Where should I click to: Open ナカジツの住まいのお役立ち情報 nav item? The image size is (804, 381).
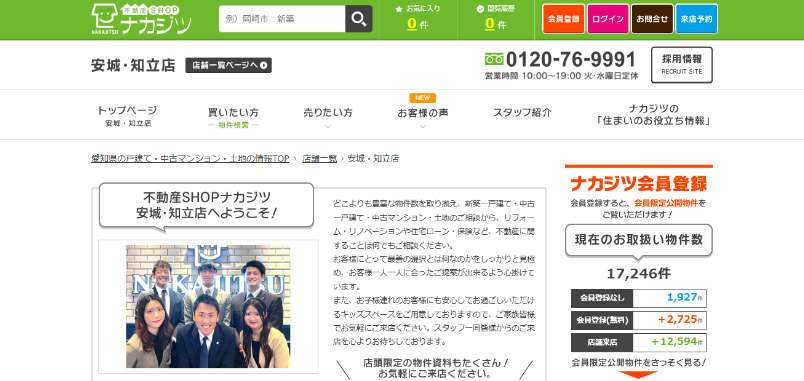(x=653, y=115)
